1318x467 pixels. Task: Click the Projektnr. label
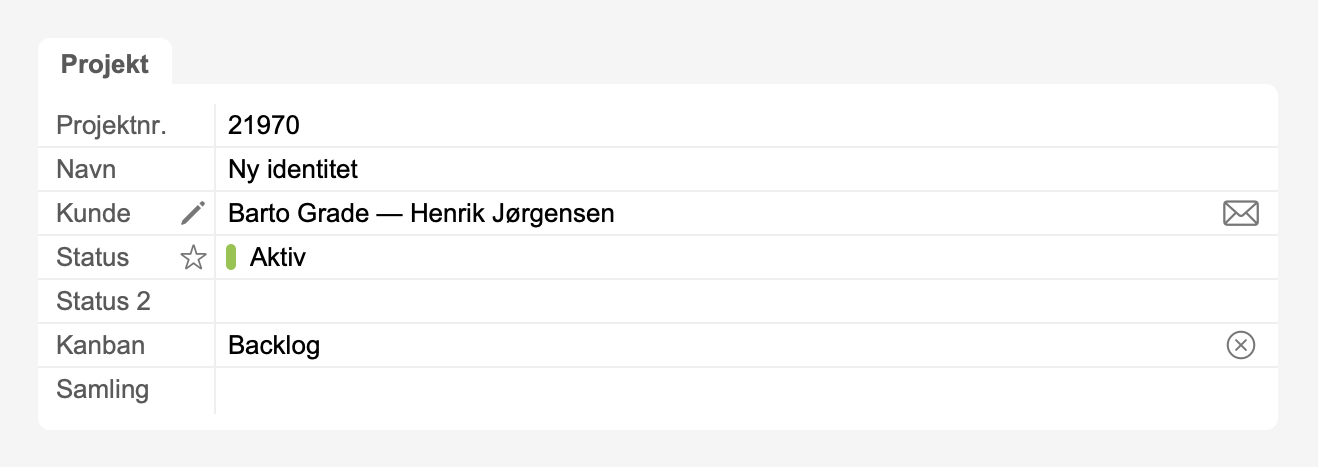point(111,126)
